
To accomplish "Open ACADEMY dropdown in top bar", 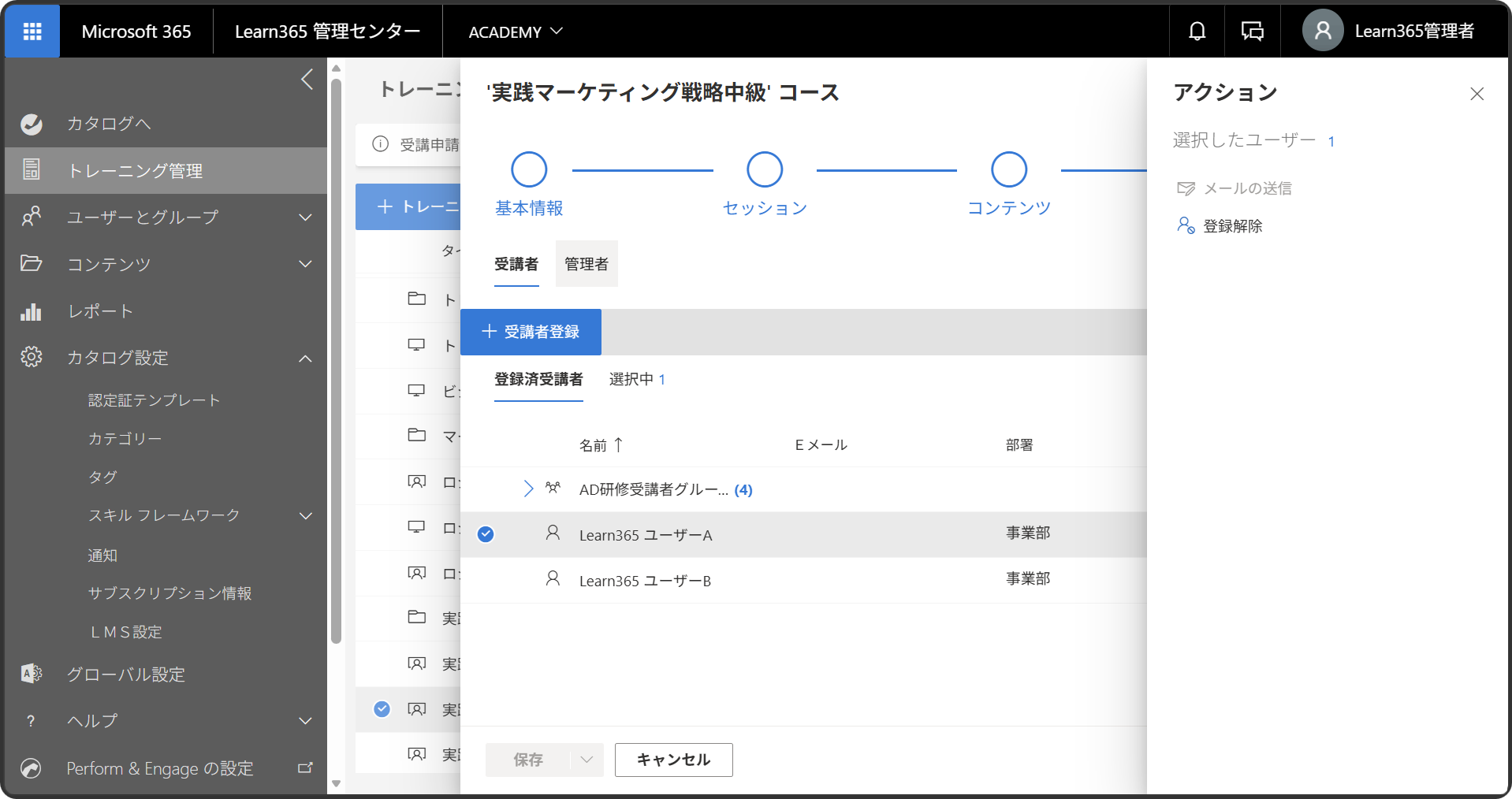I will [516, 32].
